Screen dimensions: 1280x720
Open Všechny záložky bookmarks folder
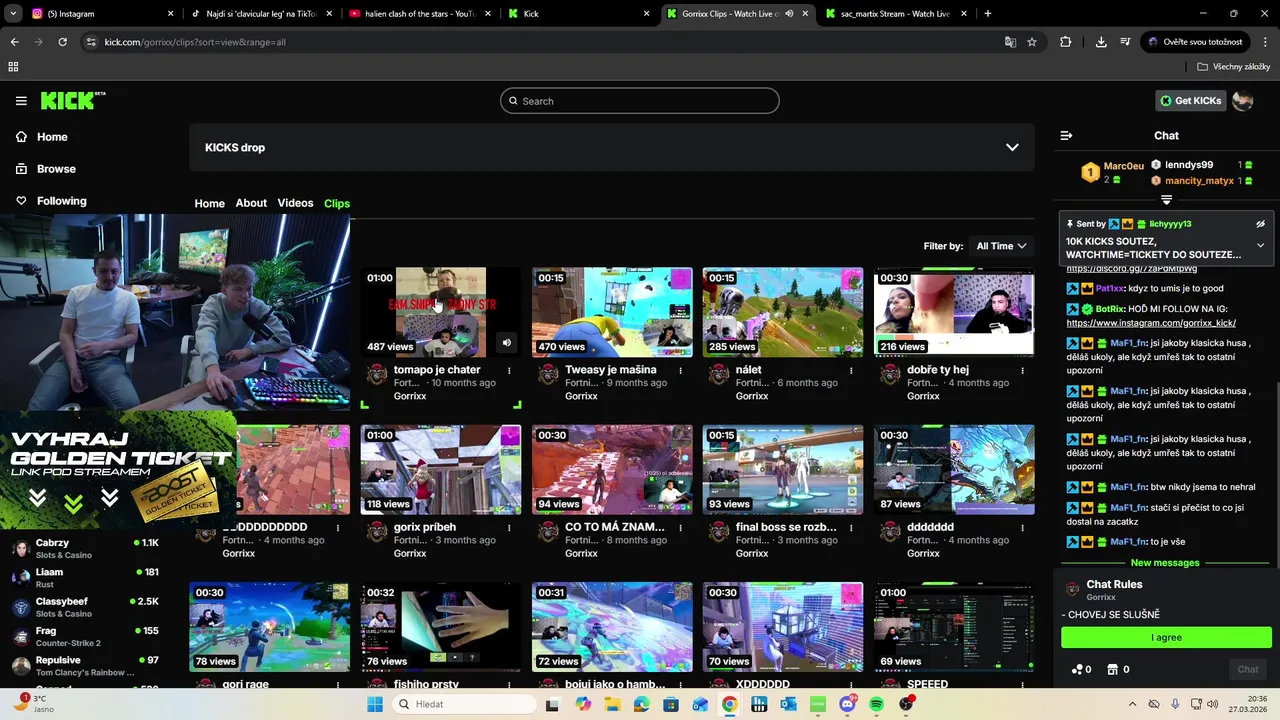click(1233, 66)
